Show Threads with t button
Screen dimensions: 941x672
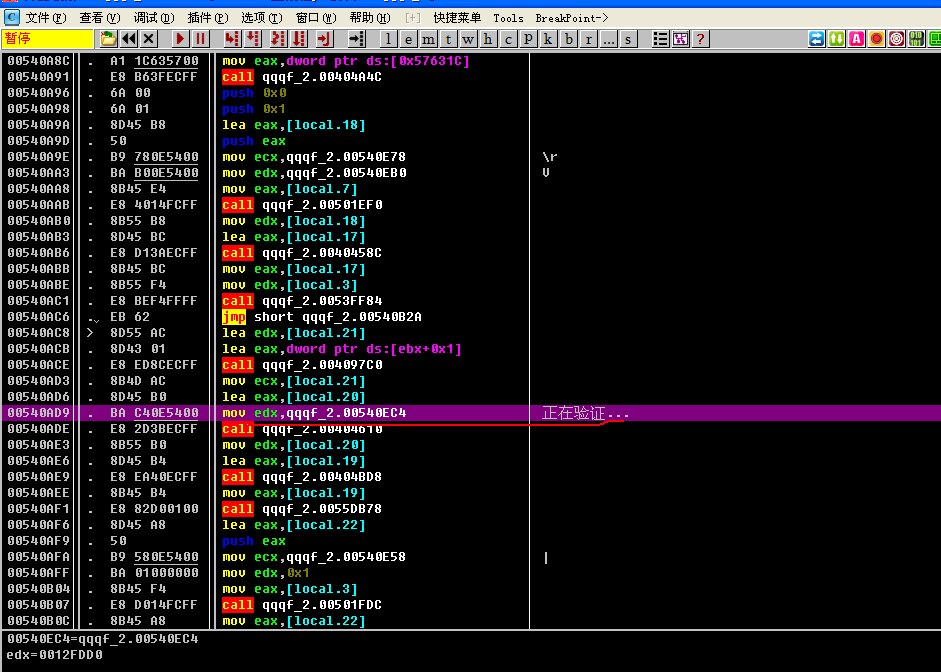[448, 39]
